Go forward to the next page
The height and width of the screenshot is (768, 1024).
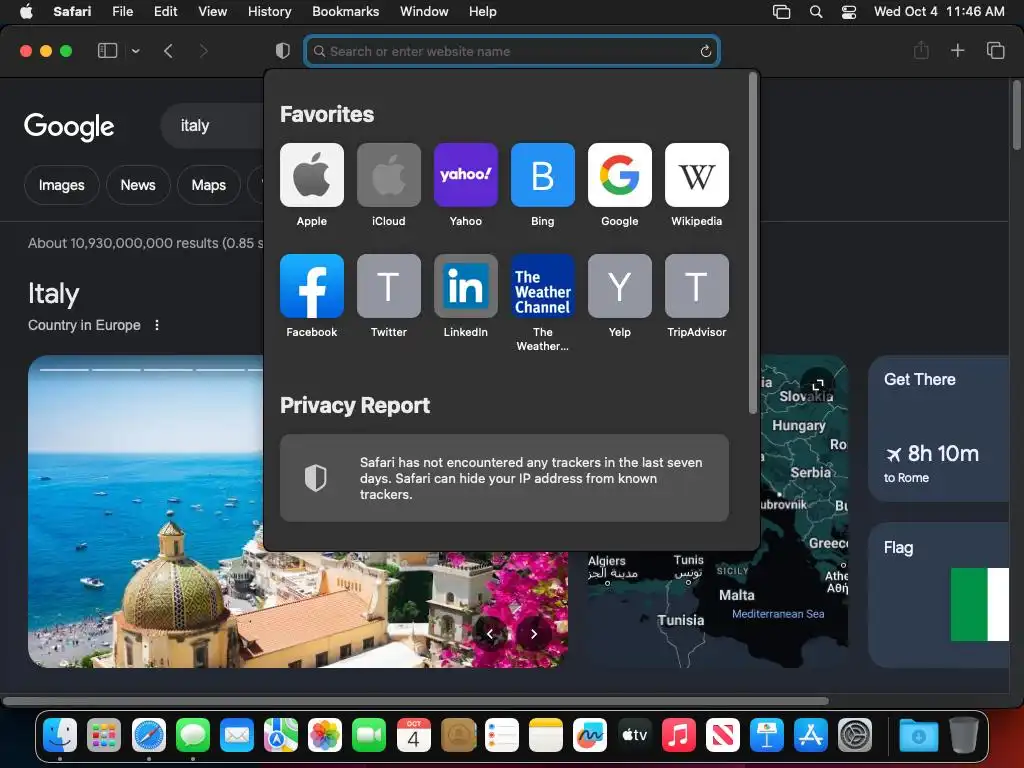[x=203, y=51]
